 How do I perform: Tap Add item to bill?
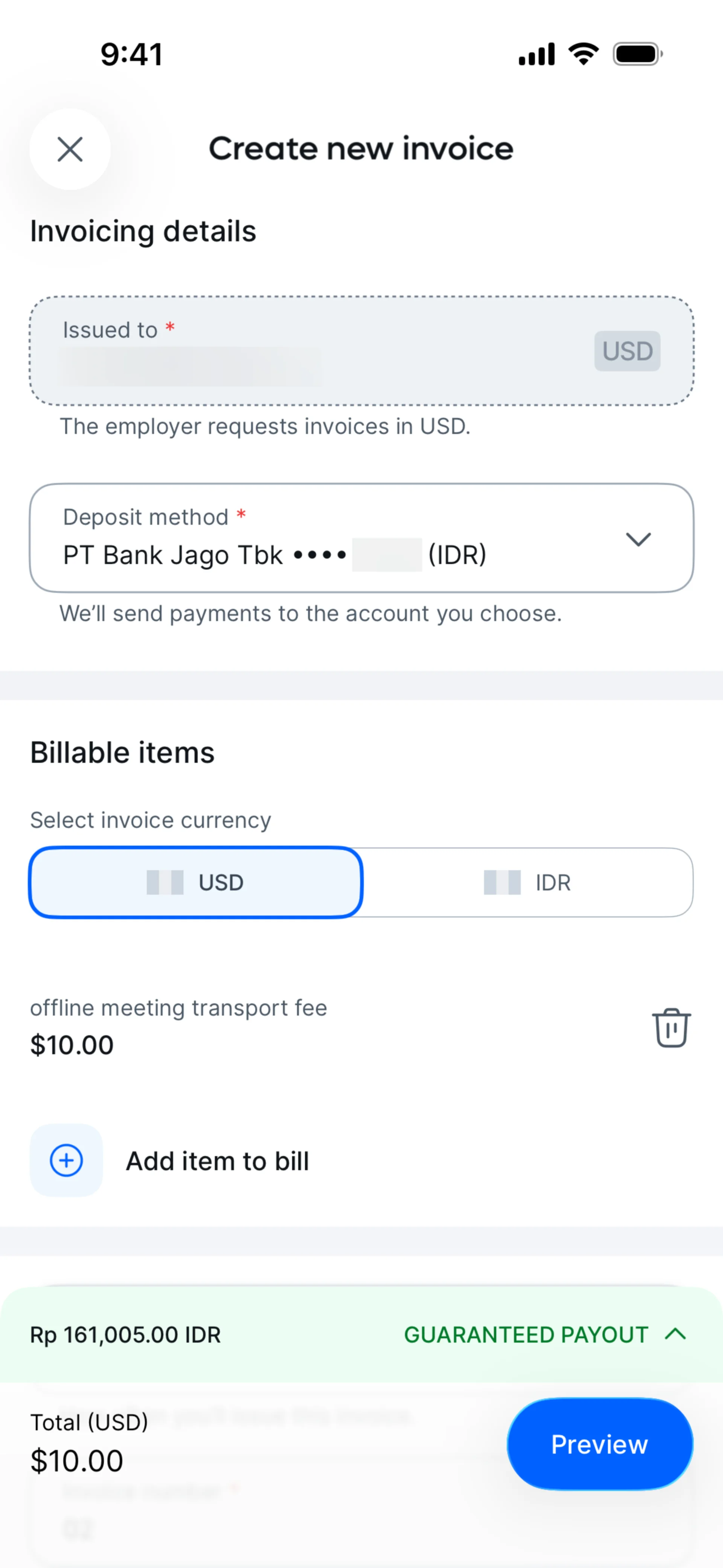click(217, 1161)
